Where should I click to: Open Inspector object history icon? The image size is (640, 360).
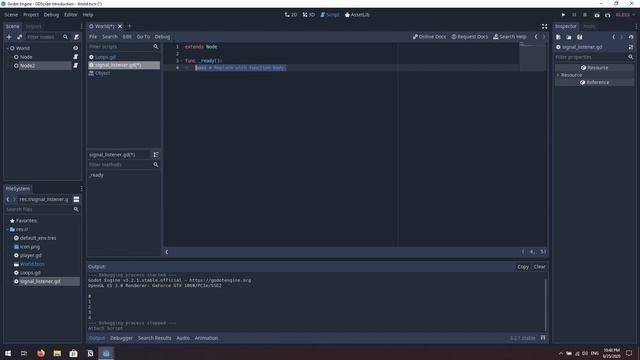pos(631,37)
